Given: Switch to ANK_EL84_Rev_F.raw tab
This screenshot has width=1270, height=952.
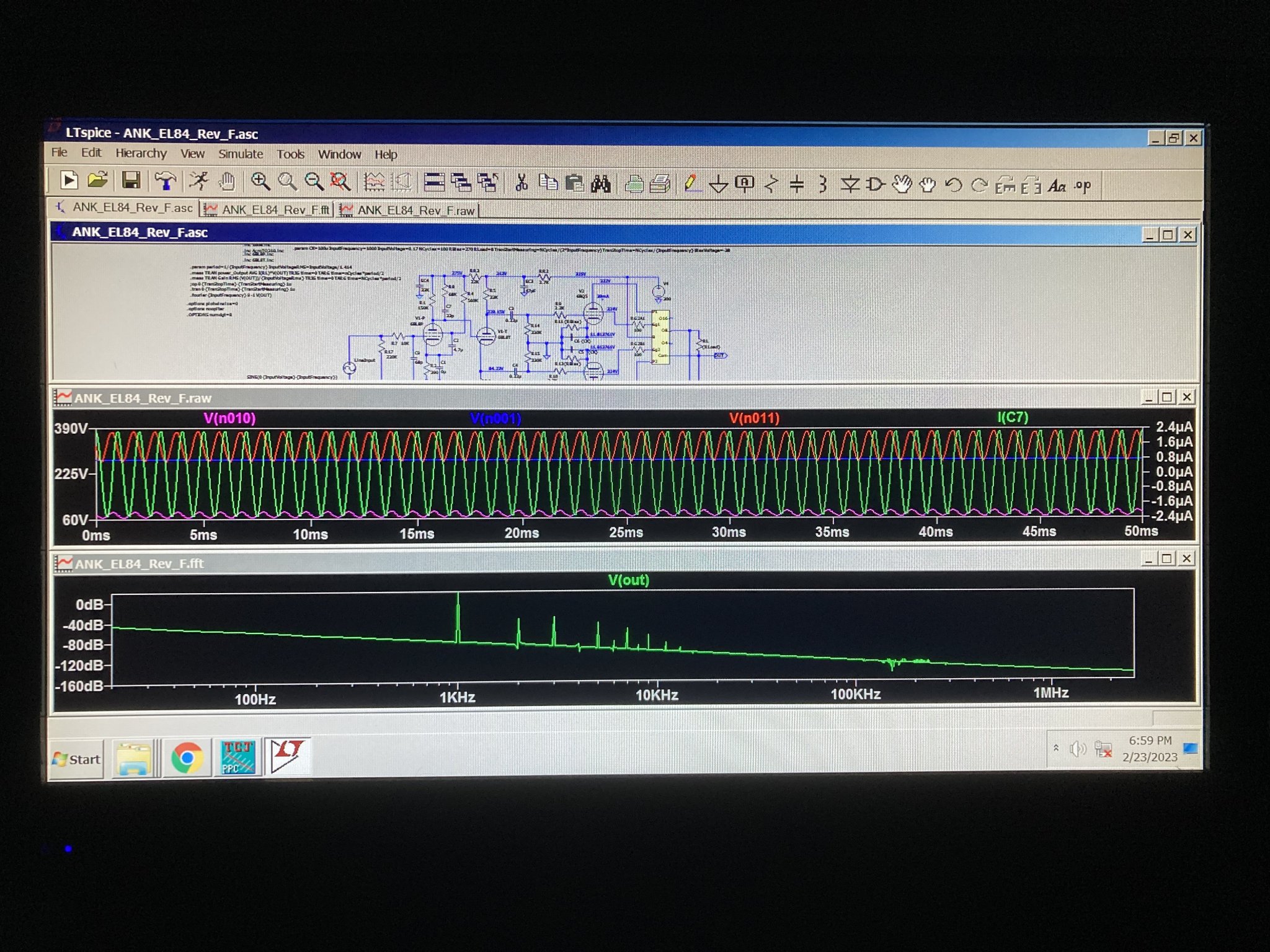Looking at the screenshot, I should coord(408,210).
